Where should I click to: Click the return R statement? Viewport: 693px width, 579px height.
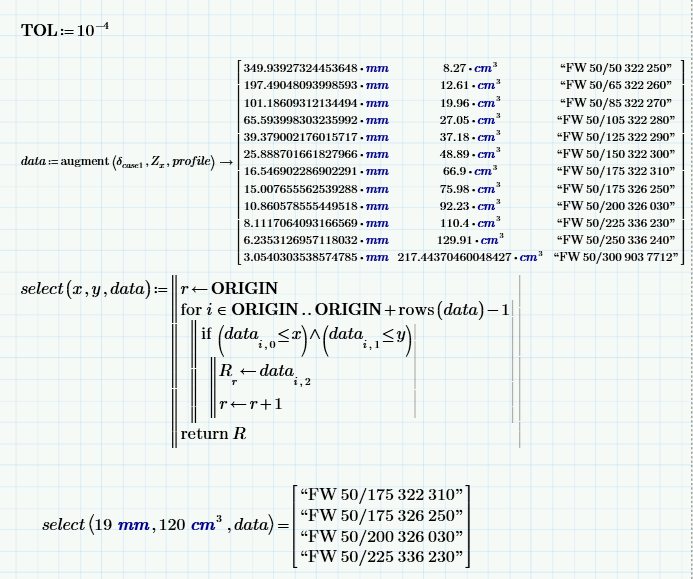[213, 434]
